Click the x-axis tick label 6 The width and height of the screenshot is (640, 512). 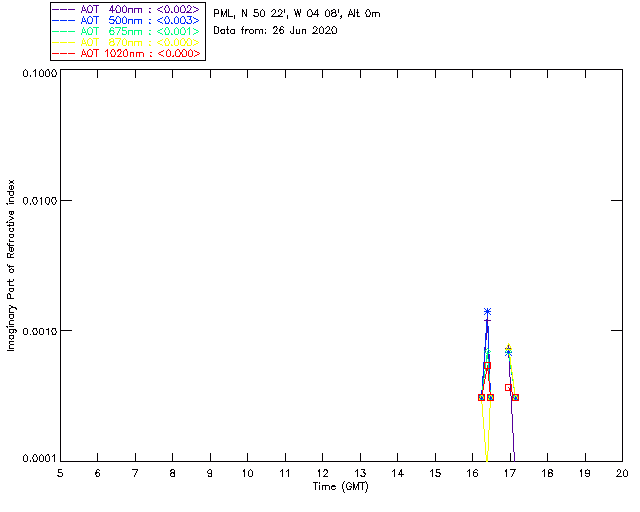[98, 473]
